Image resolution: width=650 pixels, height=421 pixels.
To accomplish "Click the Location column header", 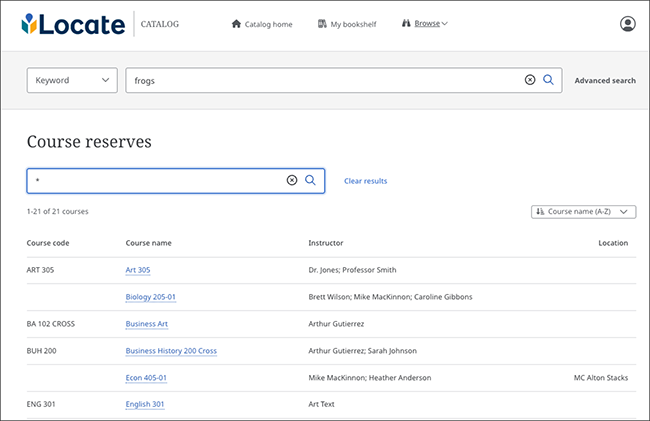I will pos(613,243).
